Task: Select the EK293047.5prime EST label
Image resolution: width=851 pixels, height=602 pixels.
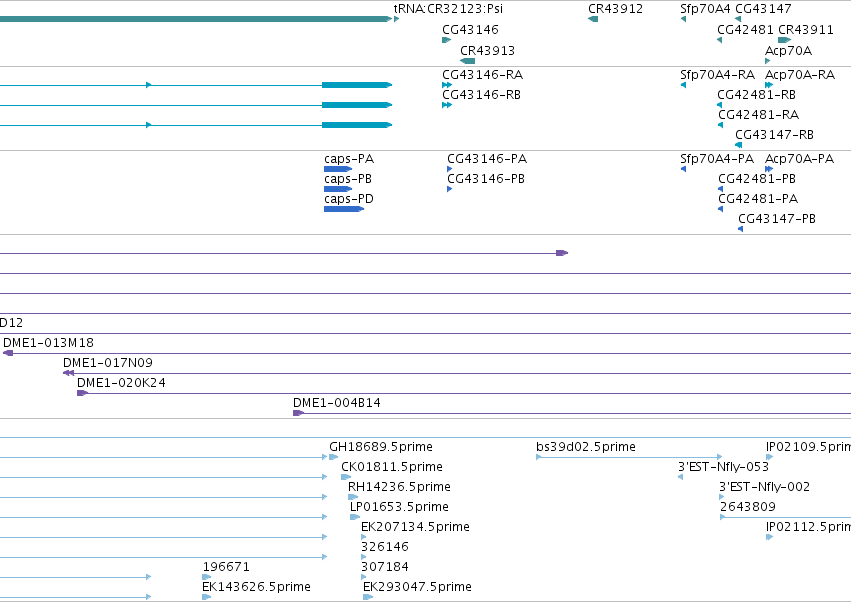Action: point(417,587)
